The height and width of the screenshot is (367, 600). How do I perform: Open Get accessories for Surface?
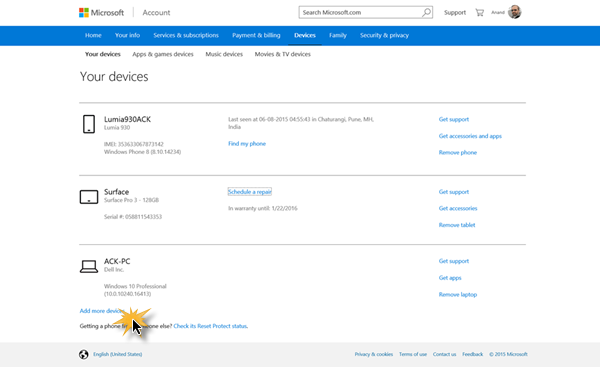[458, 209]
